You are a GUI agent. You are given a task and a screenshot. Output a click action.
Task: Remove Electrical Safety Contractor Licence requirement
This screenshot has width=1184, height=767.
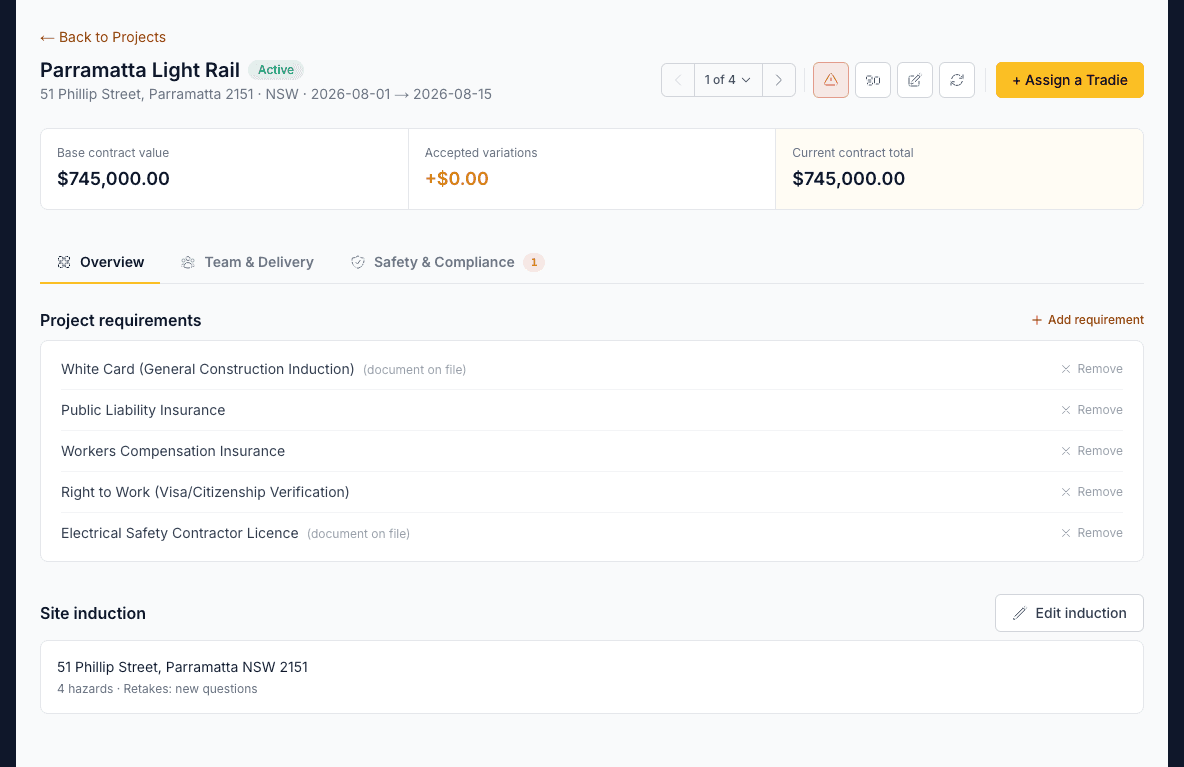[x=1091, y=533]
